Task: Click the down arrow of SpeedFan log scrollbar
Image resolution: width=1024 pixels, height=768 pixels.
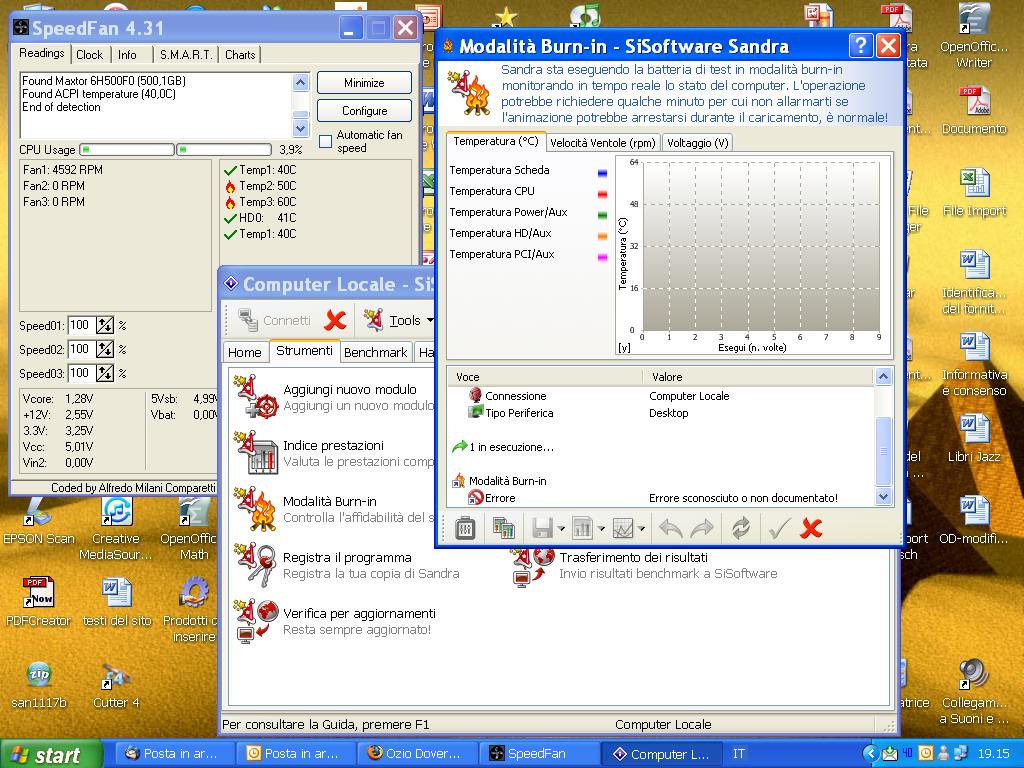Action: click(x=300, y=129)
